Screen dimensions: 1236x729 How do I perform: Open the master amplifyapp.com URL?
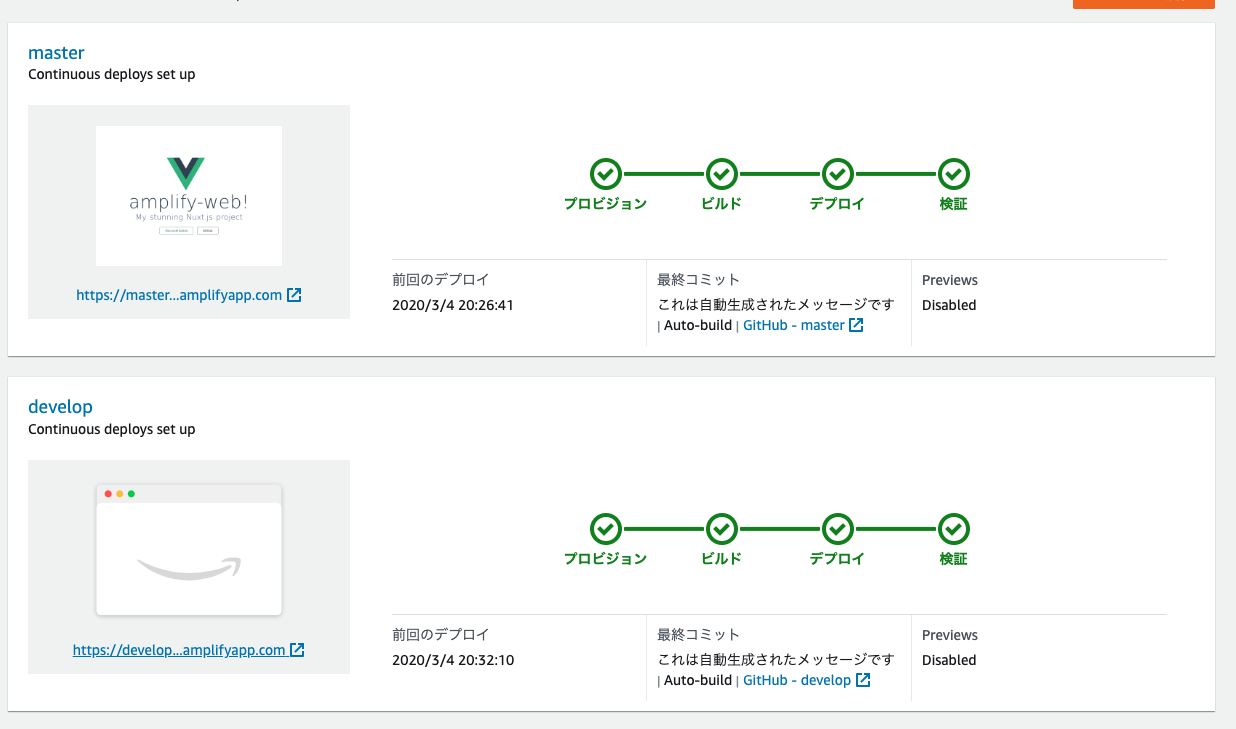point(179,295)
